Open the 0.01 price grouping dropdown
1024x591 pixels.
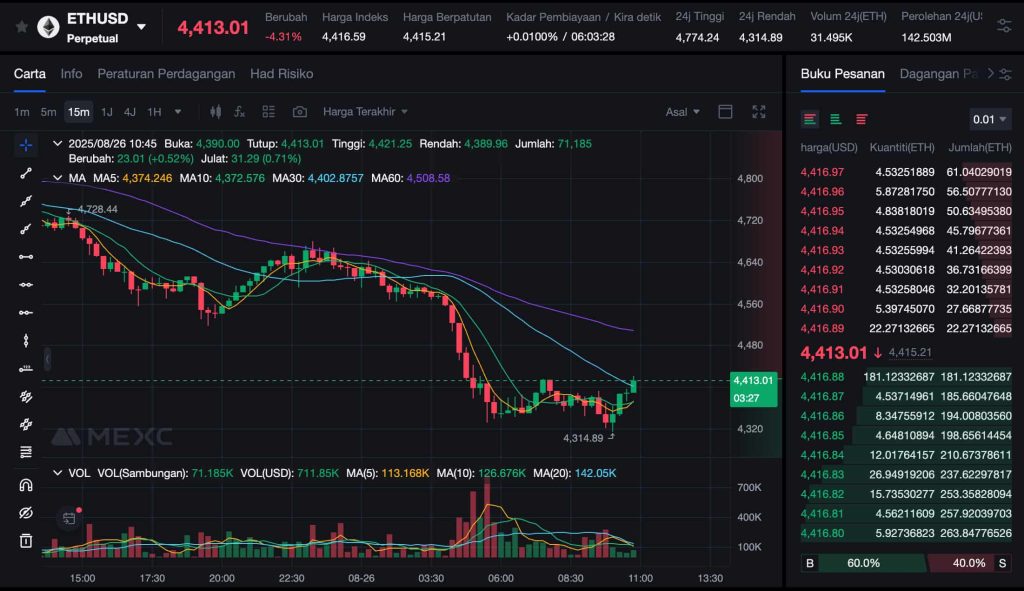[990, 119]
